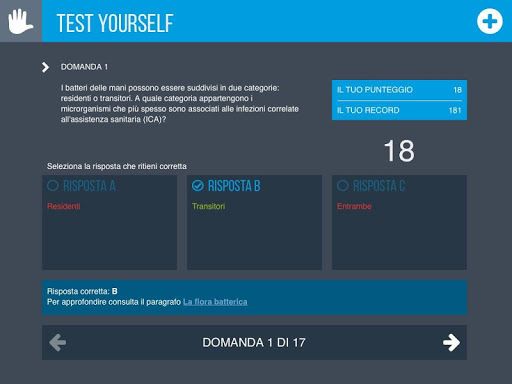Click the chevron beside DOMANDA 1

pyautogui.click(x=45, y=67)
